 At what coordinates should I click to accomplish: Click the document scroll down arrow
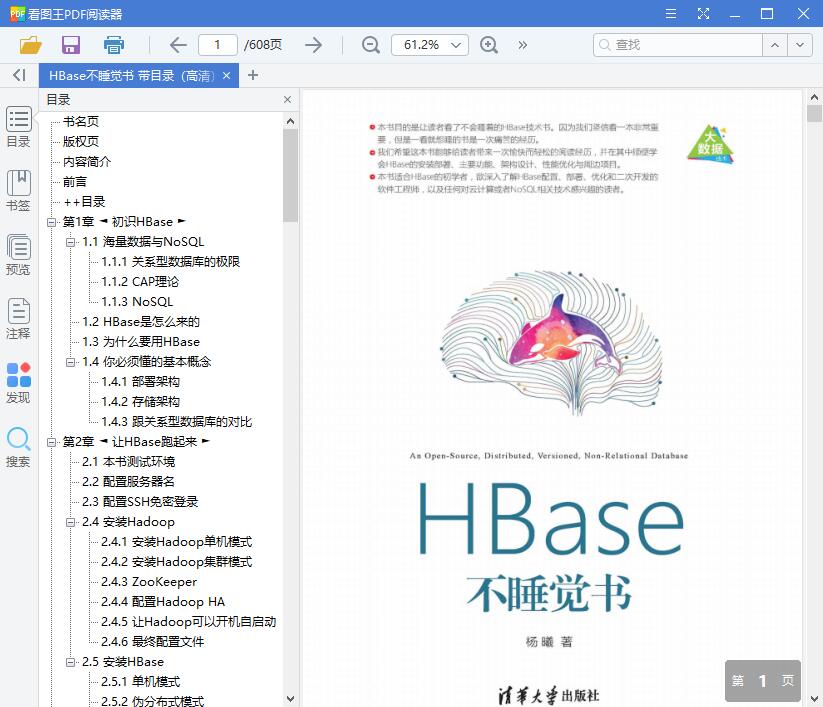(x=815, y=699)
